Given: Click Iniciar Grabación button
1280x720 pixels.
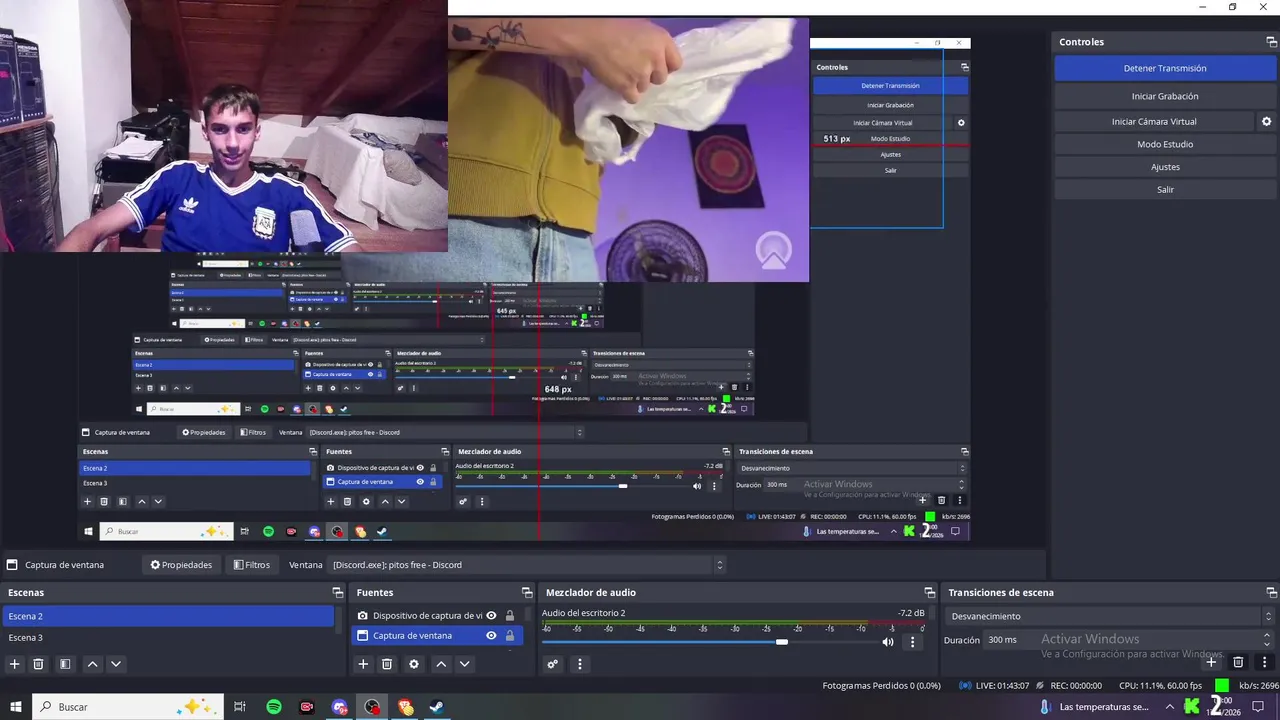Looking at the screenshot, I should (x=1165, y=96).
